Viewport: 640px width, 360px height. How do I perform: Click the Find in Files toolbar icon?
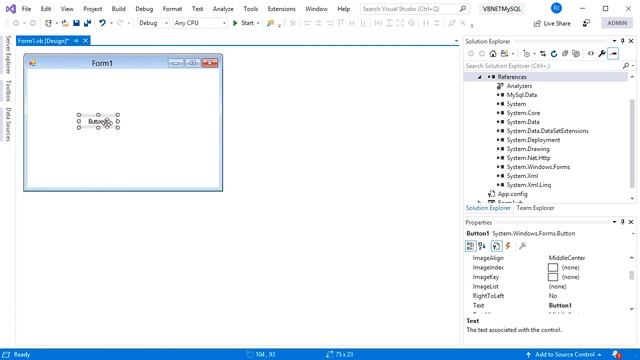(x=270, y=23)
